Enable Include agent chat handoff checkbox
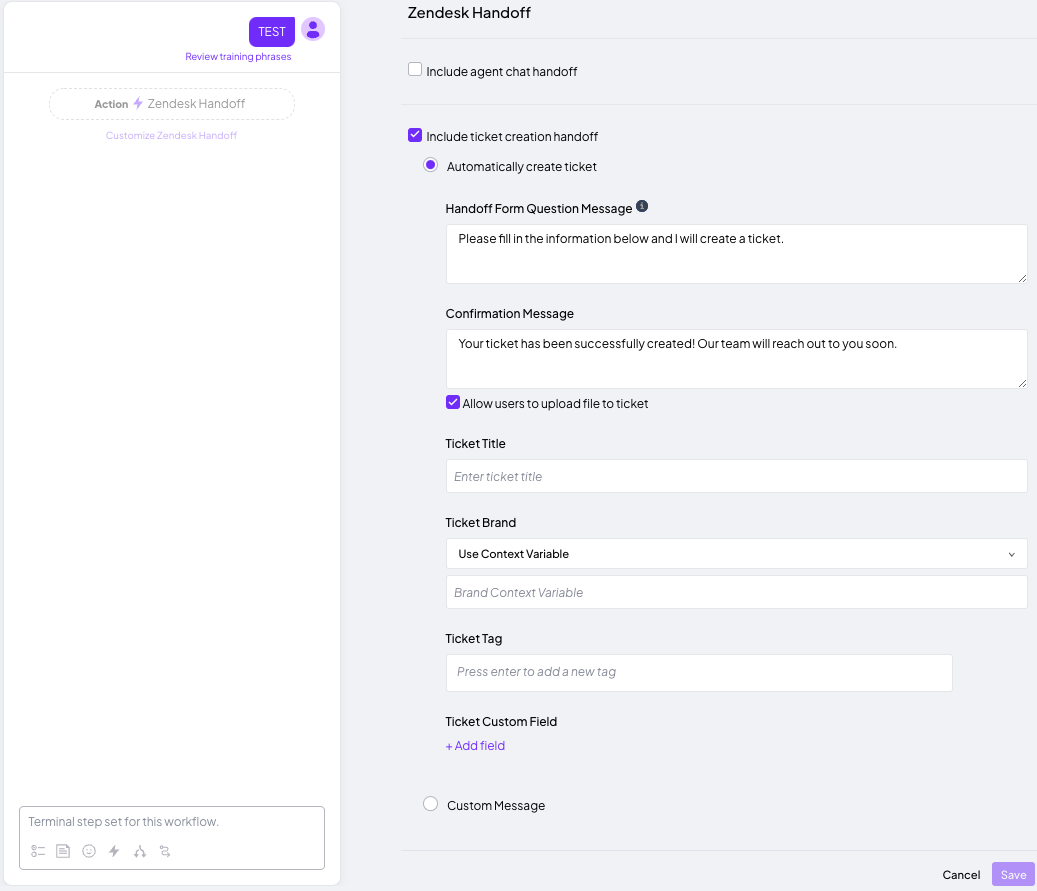The image size is (1037, 891). (x=415, y=70)
